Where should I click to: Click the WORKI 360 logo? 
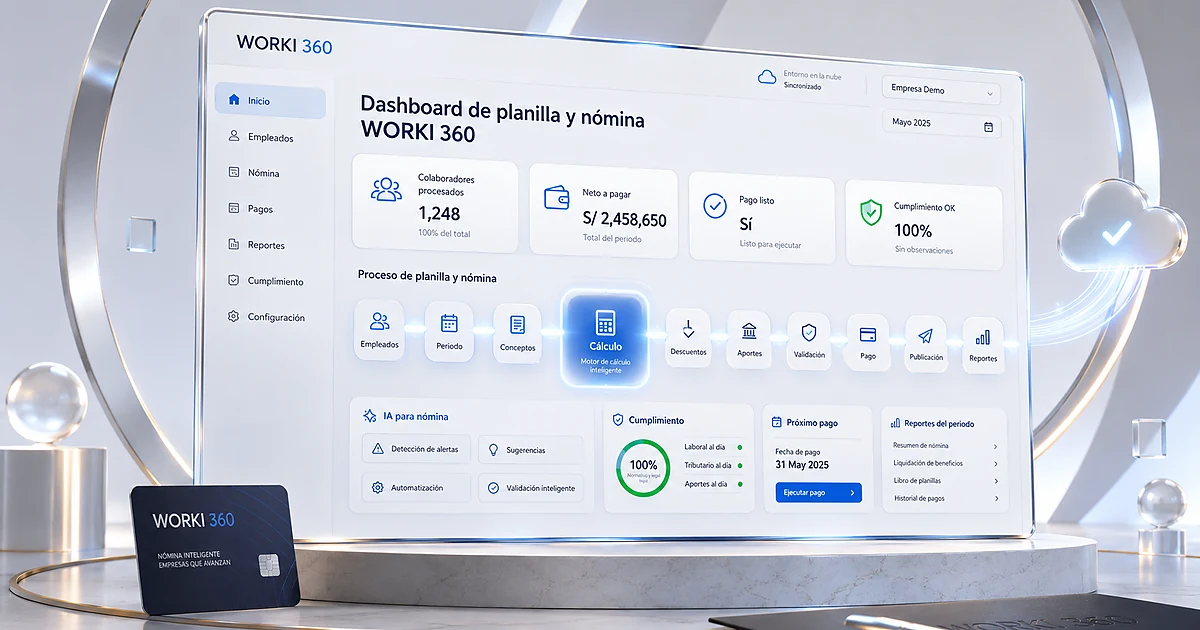pyautogui.click(x=284, y=46)
